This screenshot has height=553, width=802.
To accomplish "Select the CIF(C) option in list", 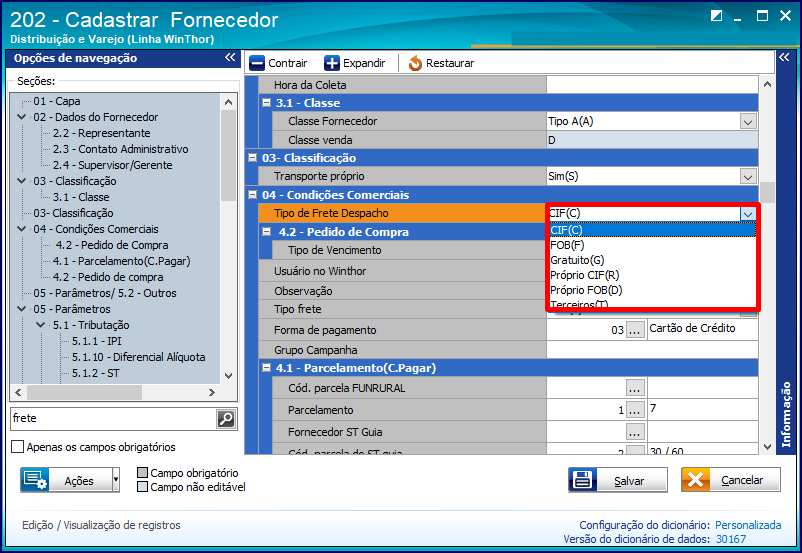I will pos(652,230).
